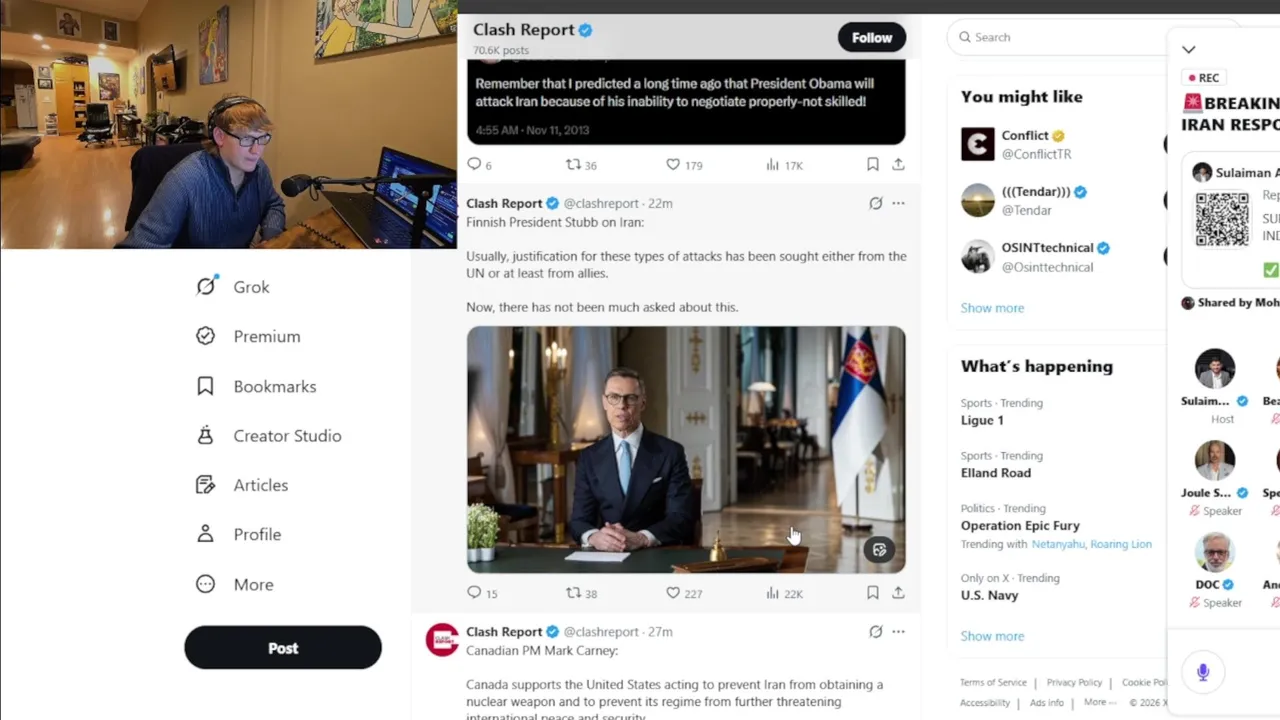Click the Grok icon on Stubb post
Screen dimensions: 1280x720
tap(875, 203)
